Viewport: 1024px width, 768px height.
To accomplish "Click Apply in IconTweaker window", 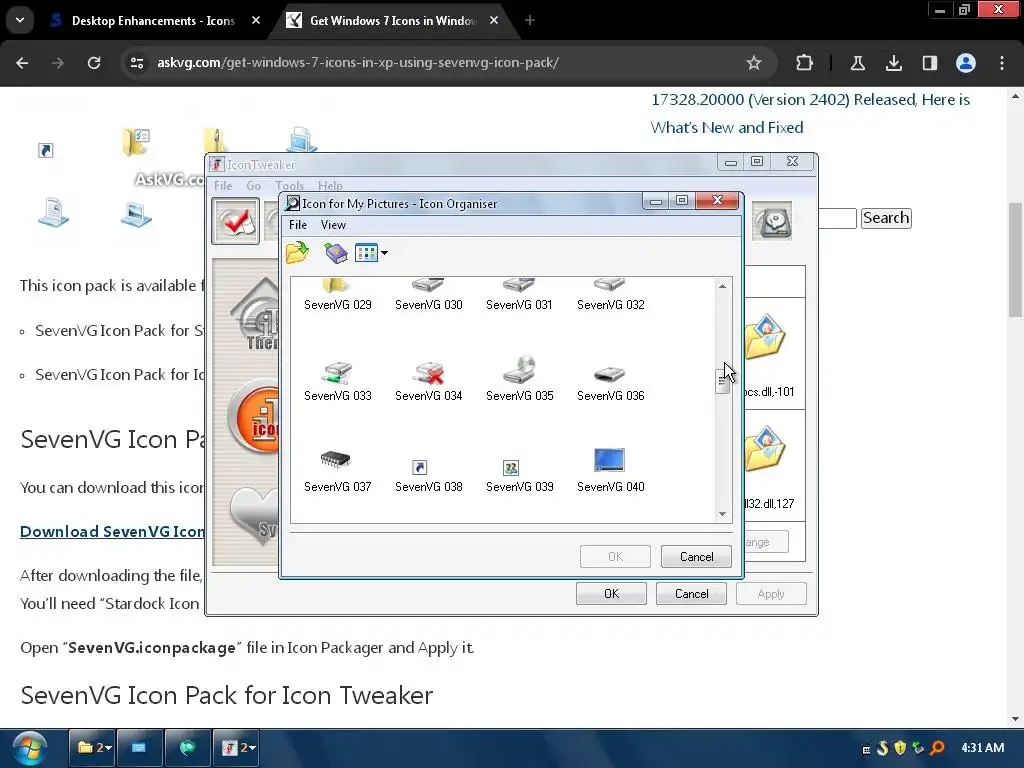I will [771, 594].
